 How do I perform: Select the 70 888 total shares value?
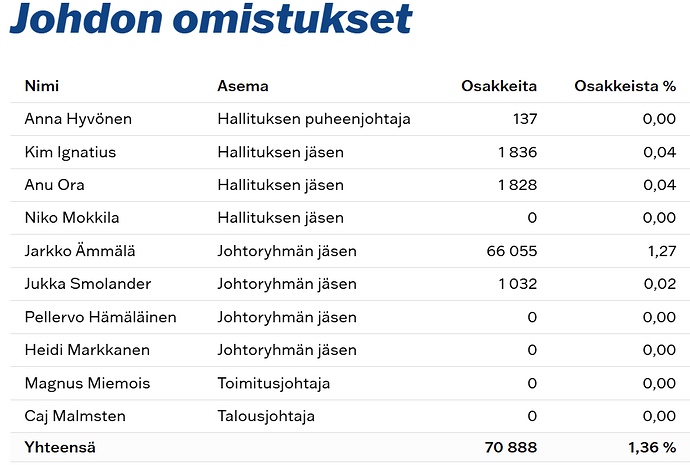tap(511, 447)
